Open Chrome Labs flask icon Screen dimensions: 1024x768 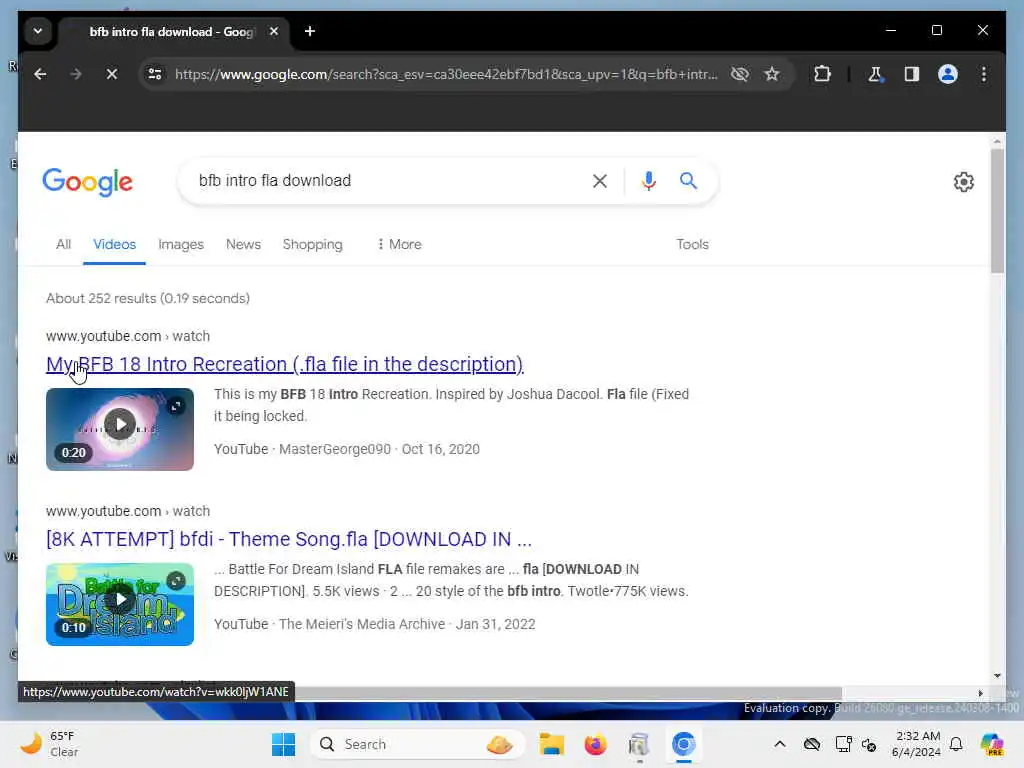coord(875,74)
